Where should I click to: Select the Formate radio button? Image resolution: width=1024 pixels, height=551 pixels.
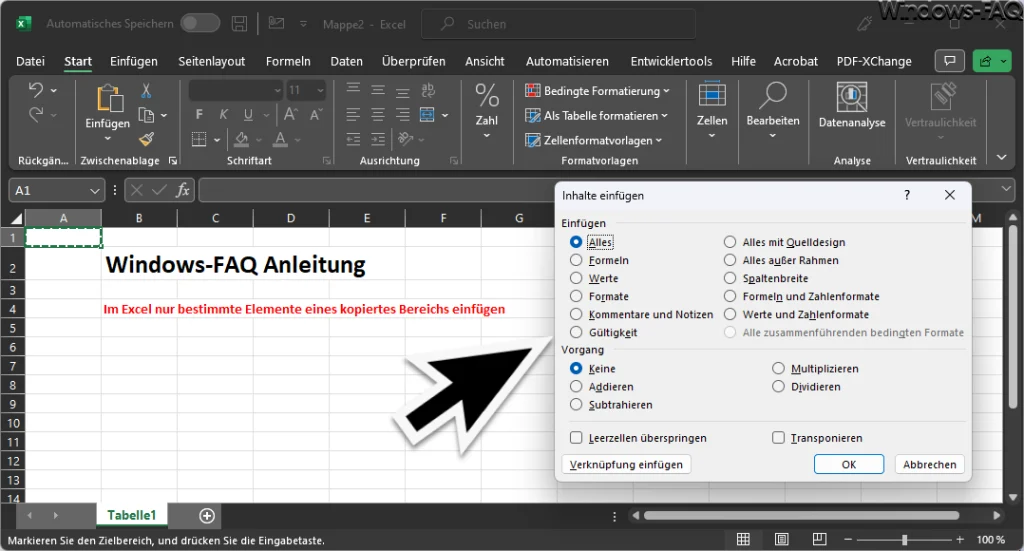pos(575,296)
